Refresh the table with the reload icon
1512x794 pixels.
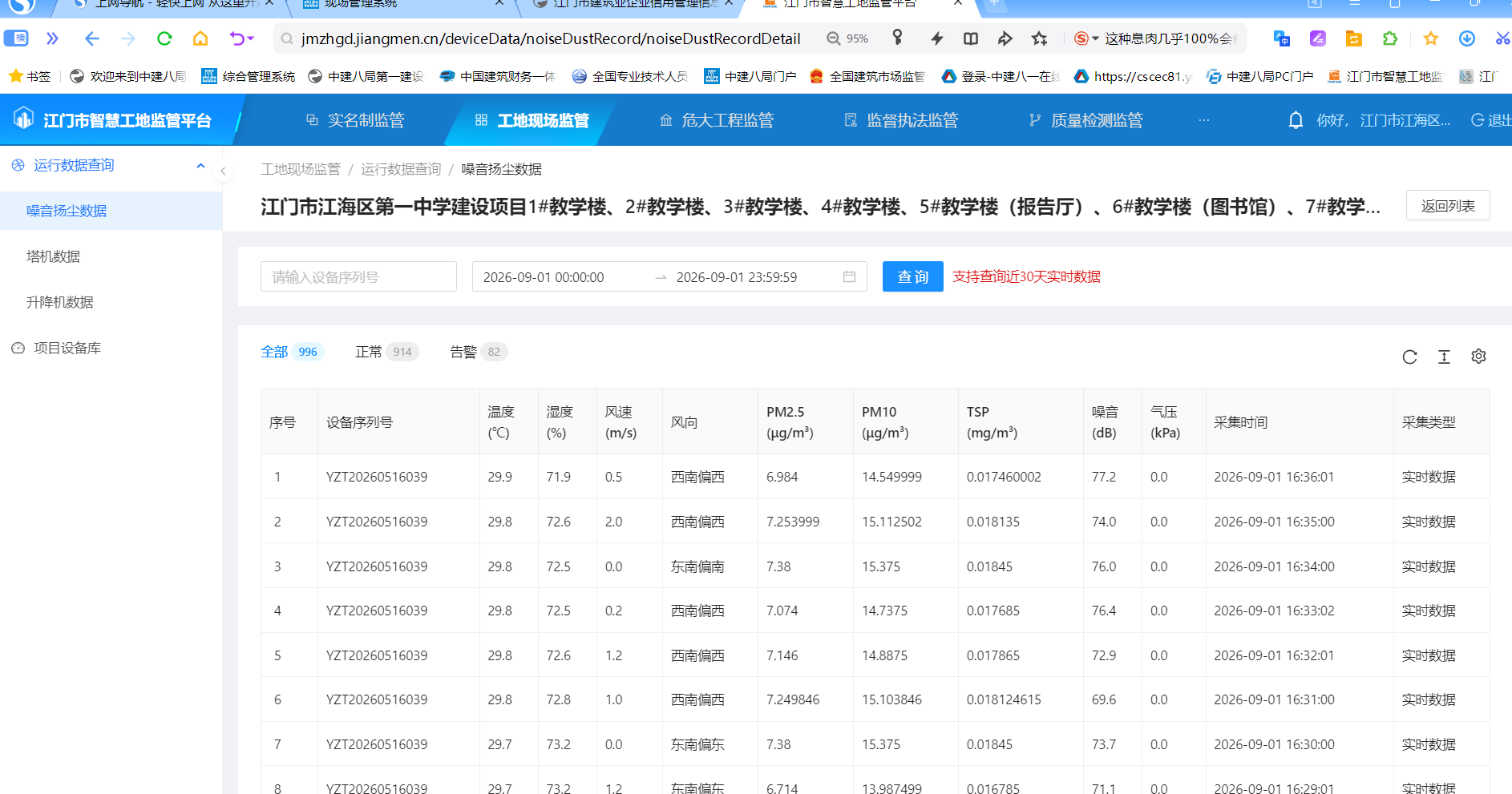click(x=1409, y=357)
